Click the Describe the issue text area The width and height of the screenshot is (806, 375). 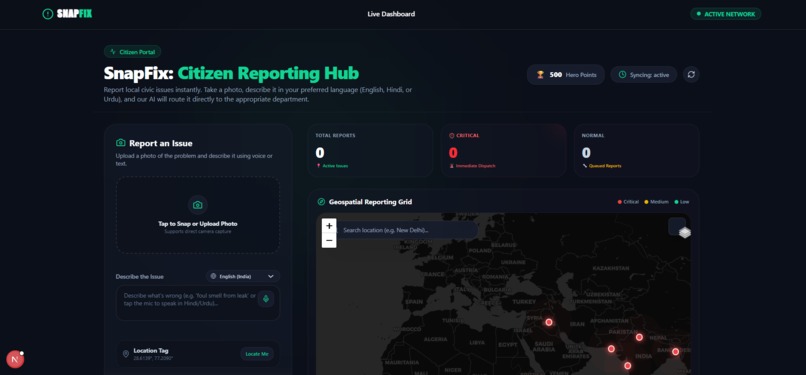point(198,303)
